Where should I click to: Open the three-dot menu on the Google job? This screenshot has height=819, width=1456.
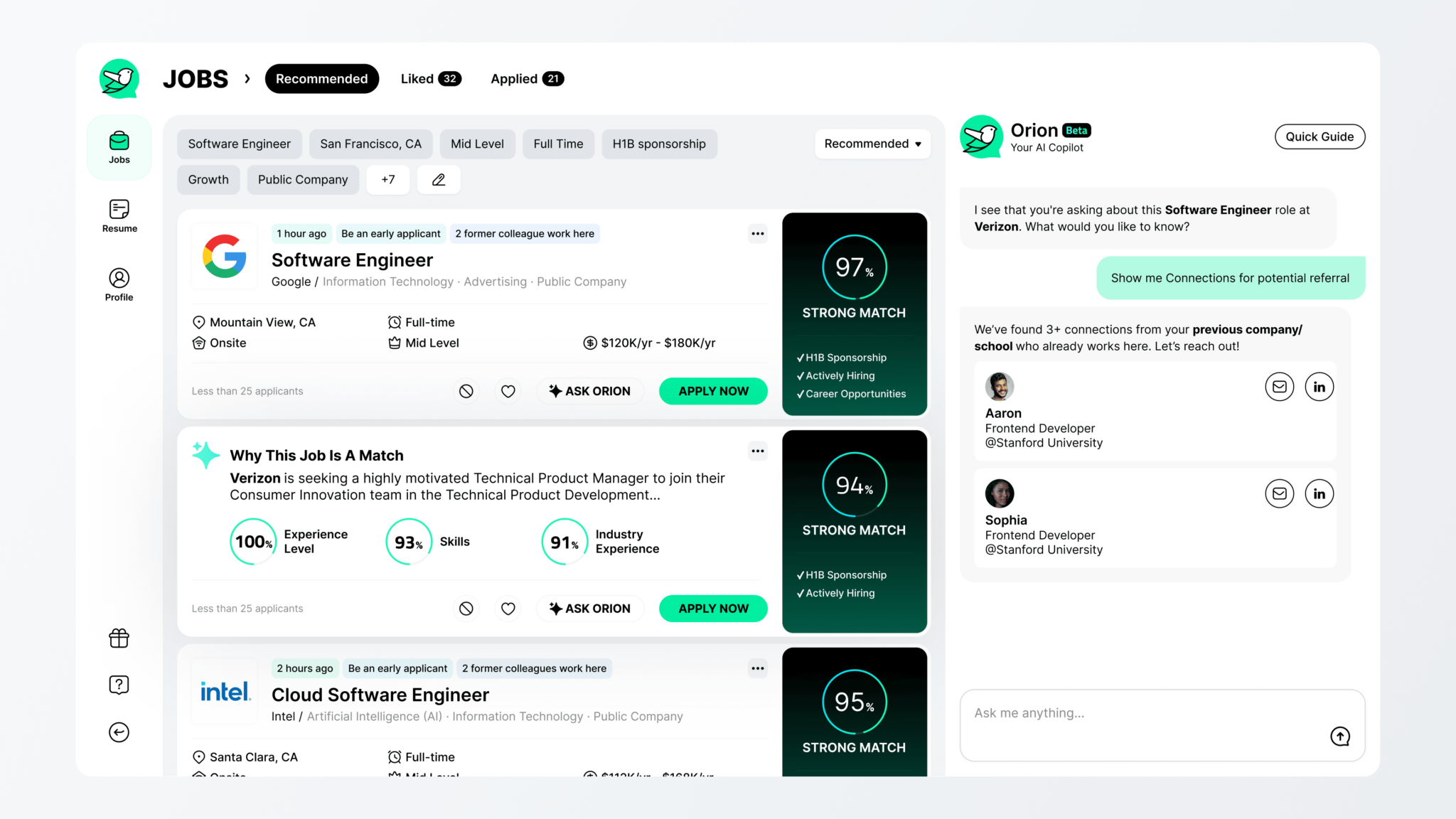[757, 233]
